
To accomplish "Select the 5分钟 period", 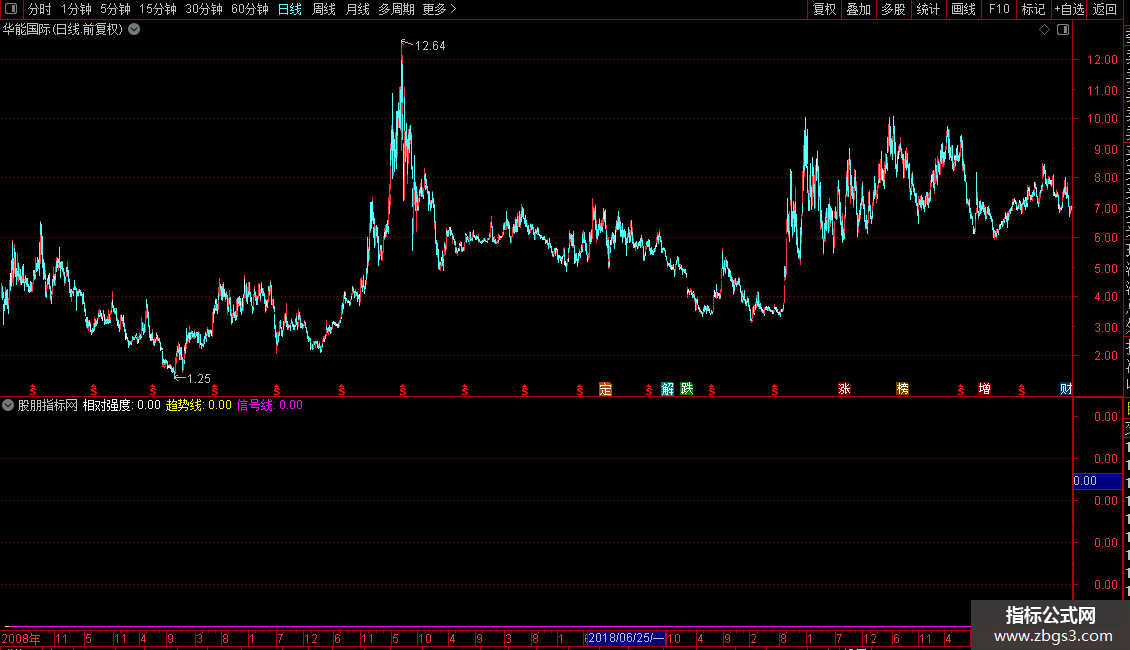I will tap(115, 9).
